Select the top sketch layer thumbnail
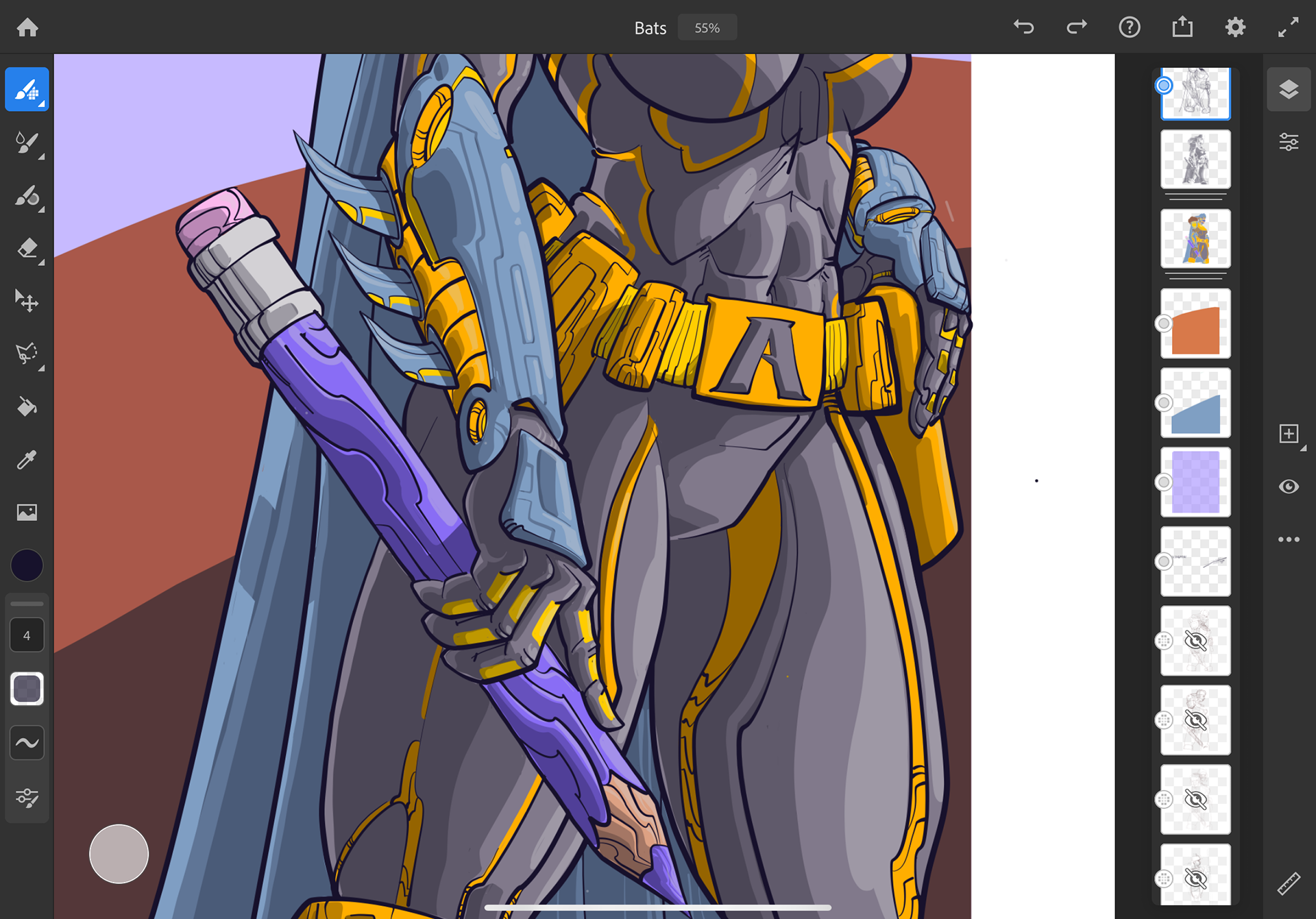1316x919 pixels. click(1195, 93)
